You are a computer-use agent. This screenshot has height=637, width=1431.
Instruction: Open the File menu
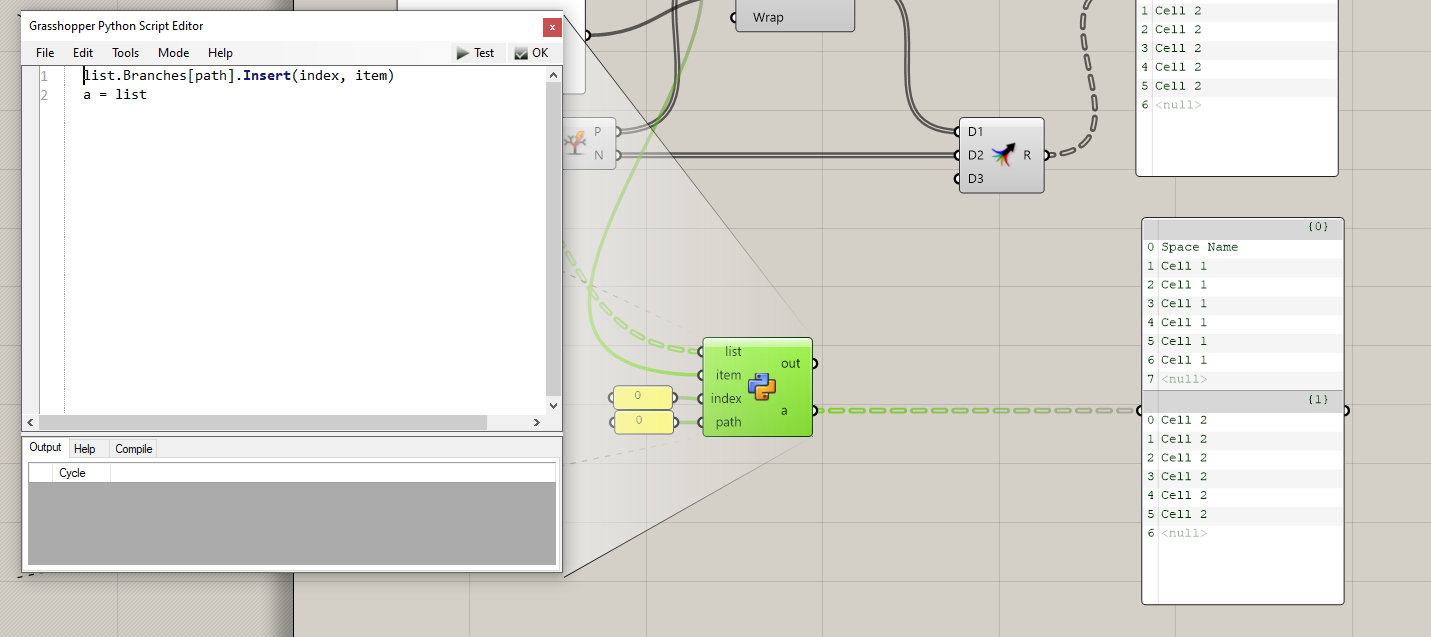point(44,52)
